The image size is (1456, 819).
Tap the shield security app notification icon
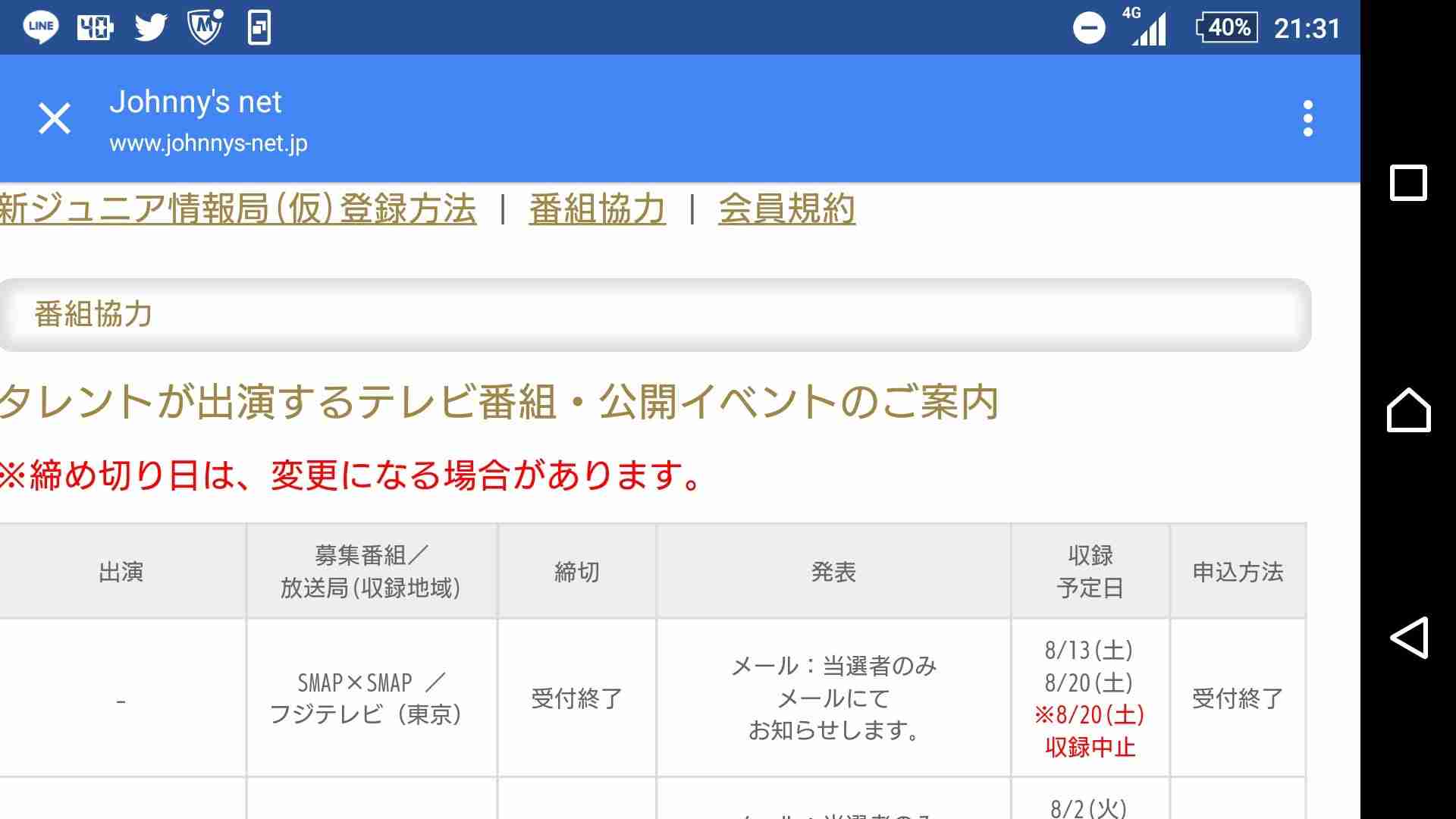pos(205,27)
